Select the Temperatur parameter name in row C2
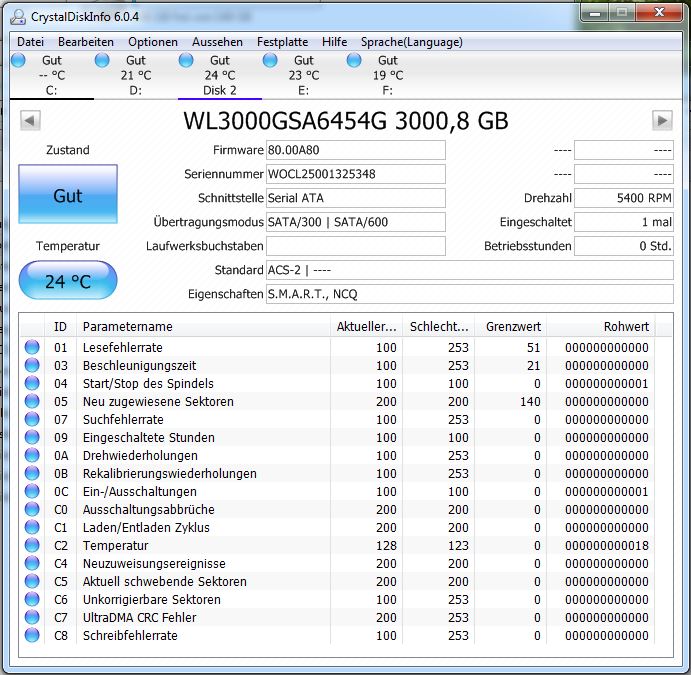Viewport: 691px width, 675px height. coord(115,545)
